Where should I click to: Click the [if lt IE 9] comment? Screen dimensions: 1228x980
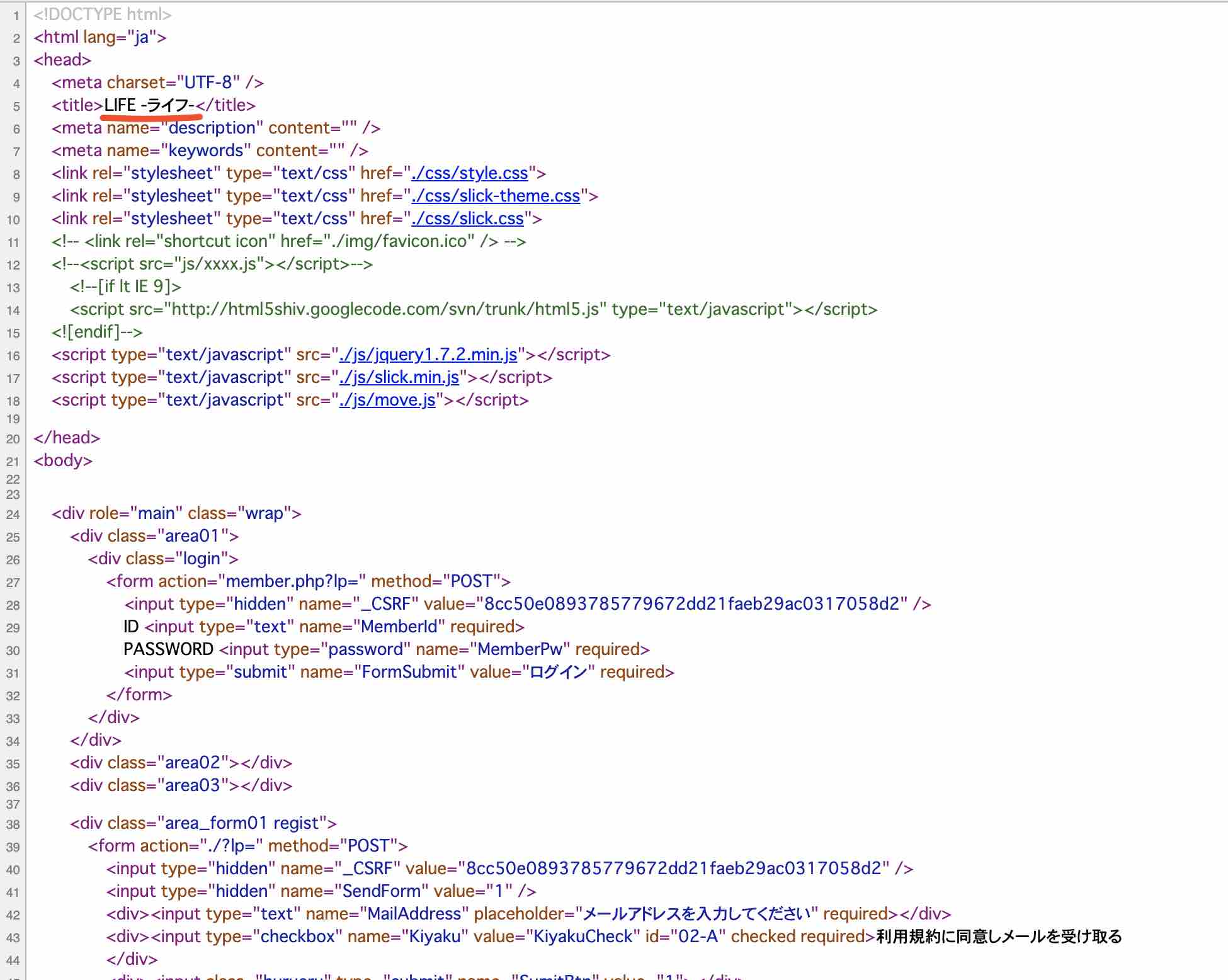click(126, 287)
